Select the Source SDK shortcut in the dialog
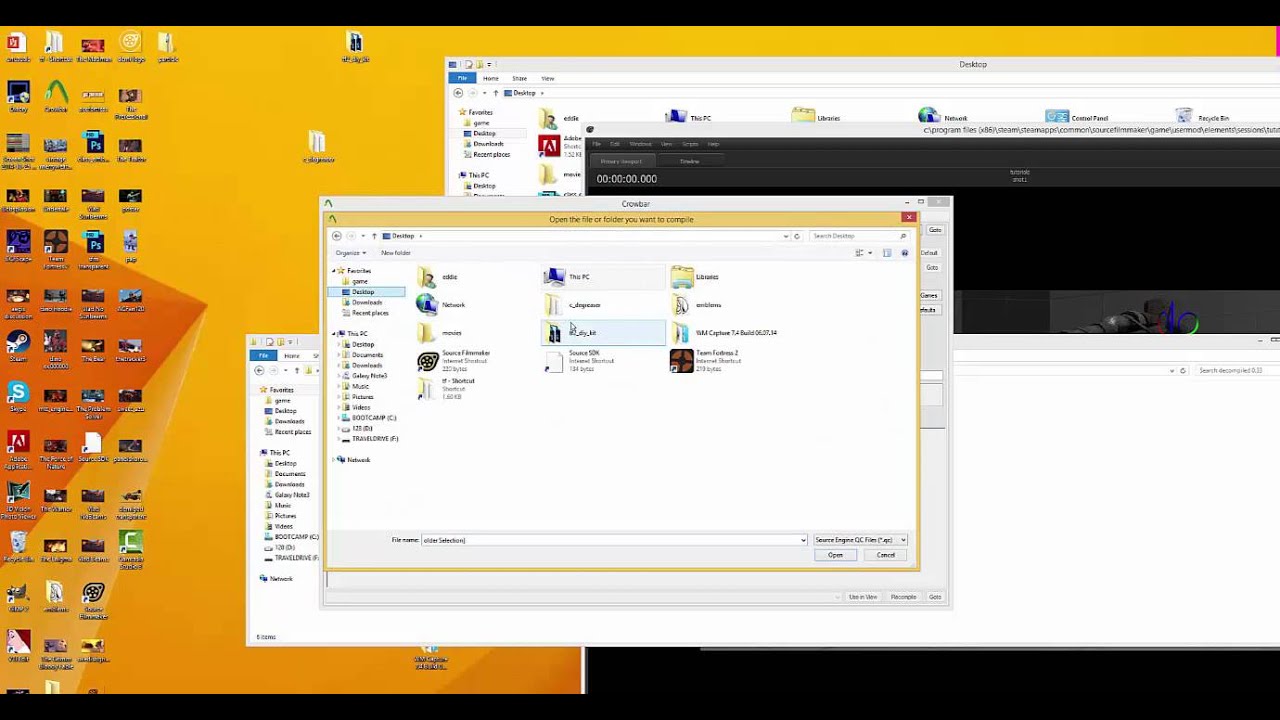 click(579, 360)
